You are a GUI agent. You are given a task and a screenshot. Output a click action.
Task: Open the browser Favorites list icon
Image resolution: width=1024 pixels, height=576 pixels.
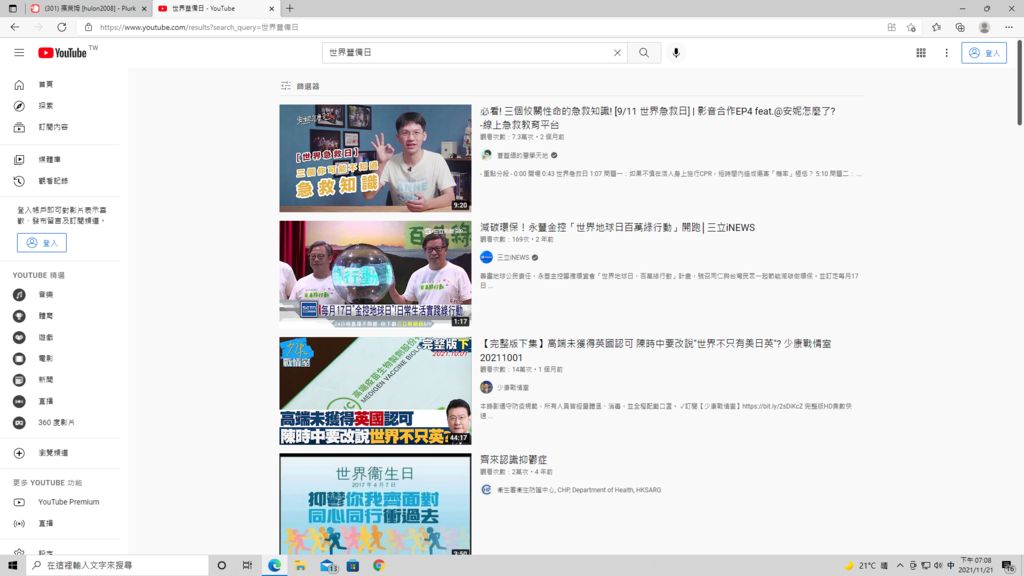pyautogui.click(x=936, y=27)
